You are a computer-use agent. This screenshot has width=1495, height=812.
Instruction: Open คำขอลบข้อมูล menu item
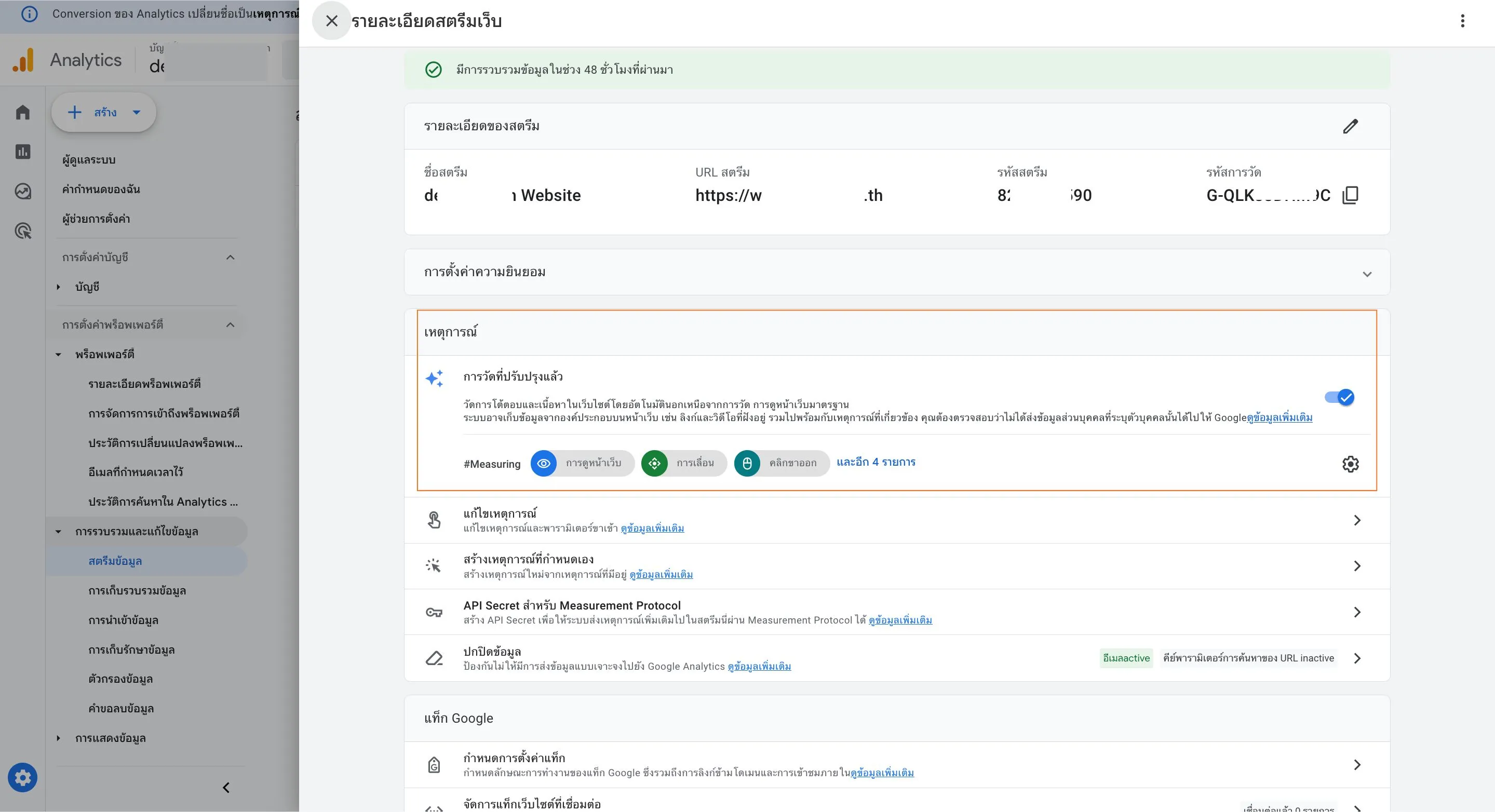(120, 709)
